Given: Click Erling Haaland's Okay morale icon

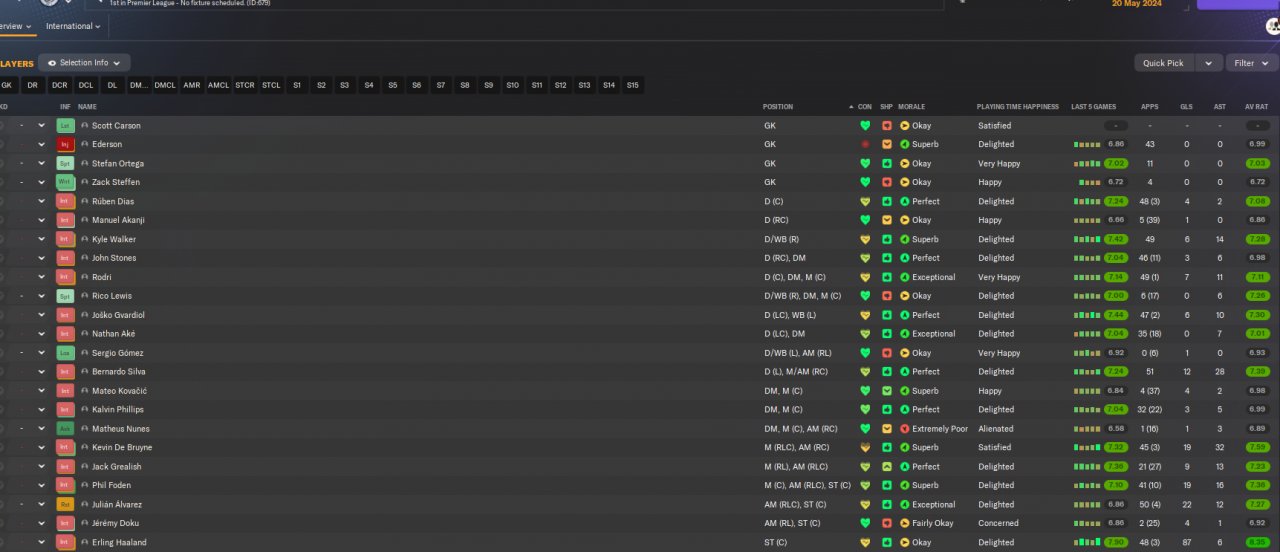Looking at the screenshot, I should [905, 543].
